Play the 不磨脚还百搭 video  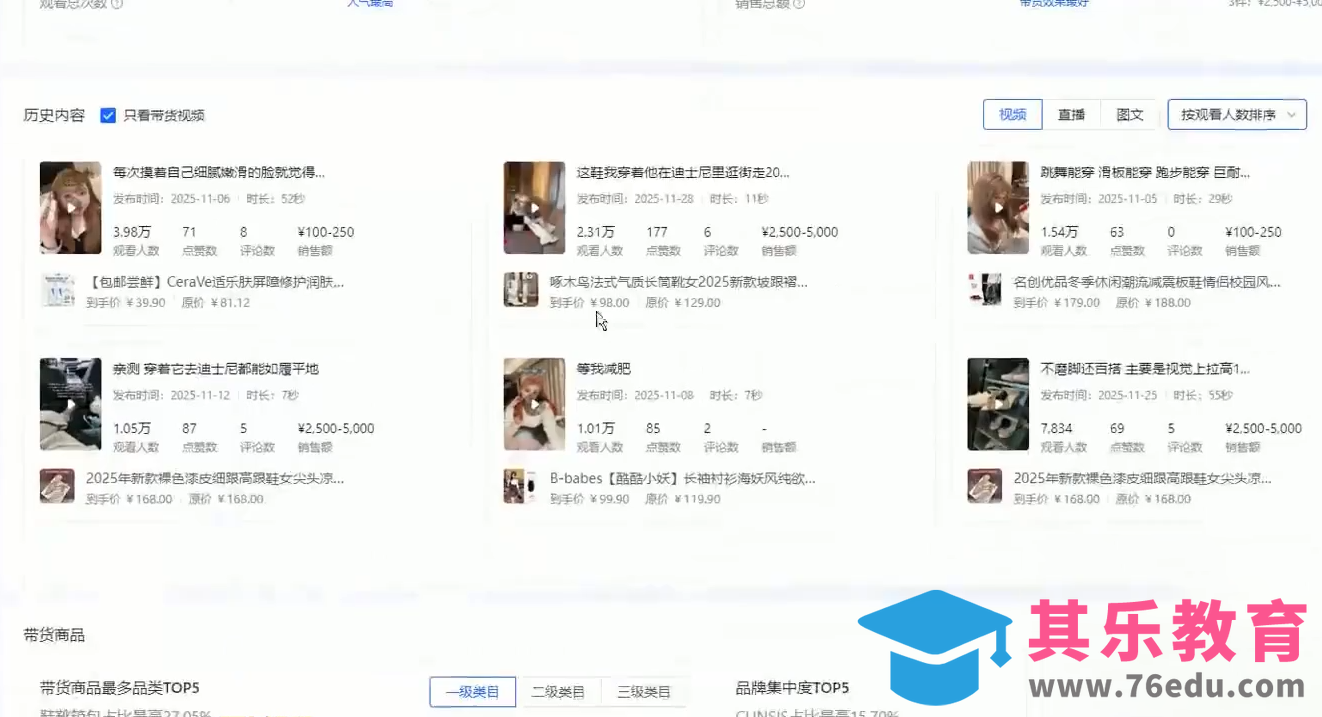[x=998, y=403]
